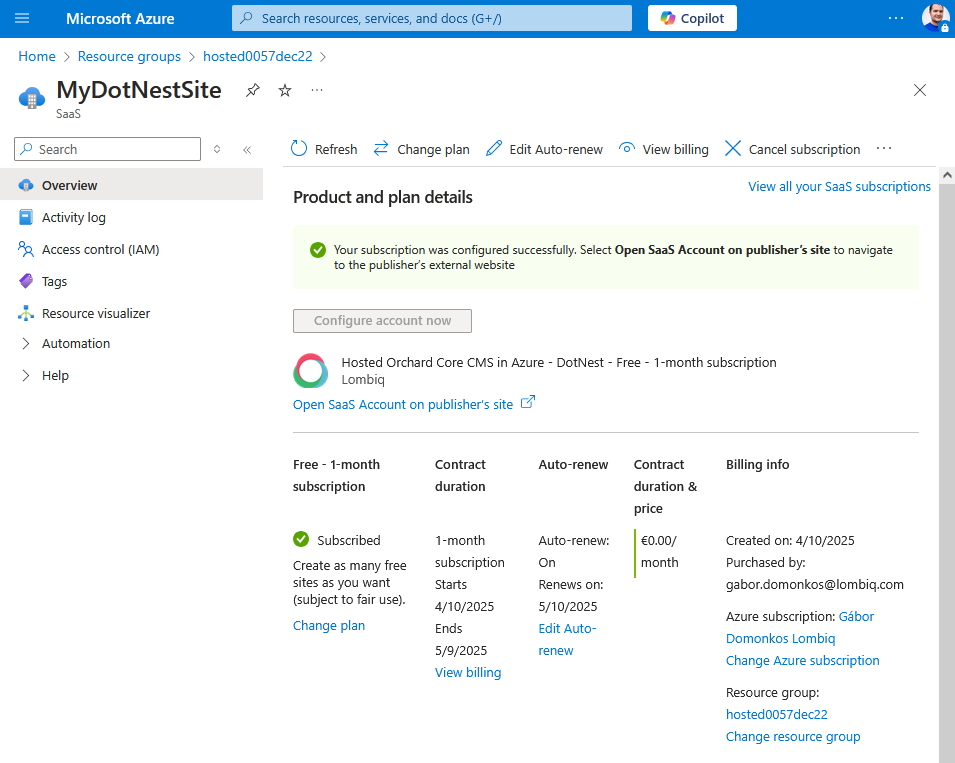
Task: Open hosted0057dec22 resource group link in billing info
Action: point(777,714)
